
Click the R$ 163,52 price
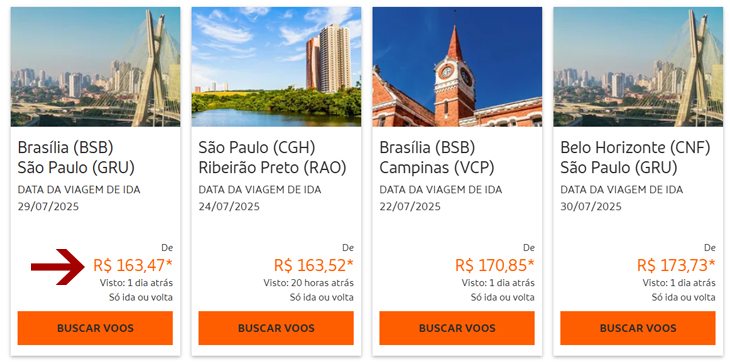click(x=313, y=265)
